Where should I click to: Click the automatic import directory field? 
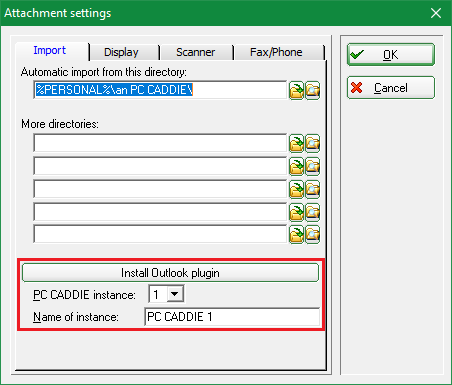coord(160,90)
